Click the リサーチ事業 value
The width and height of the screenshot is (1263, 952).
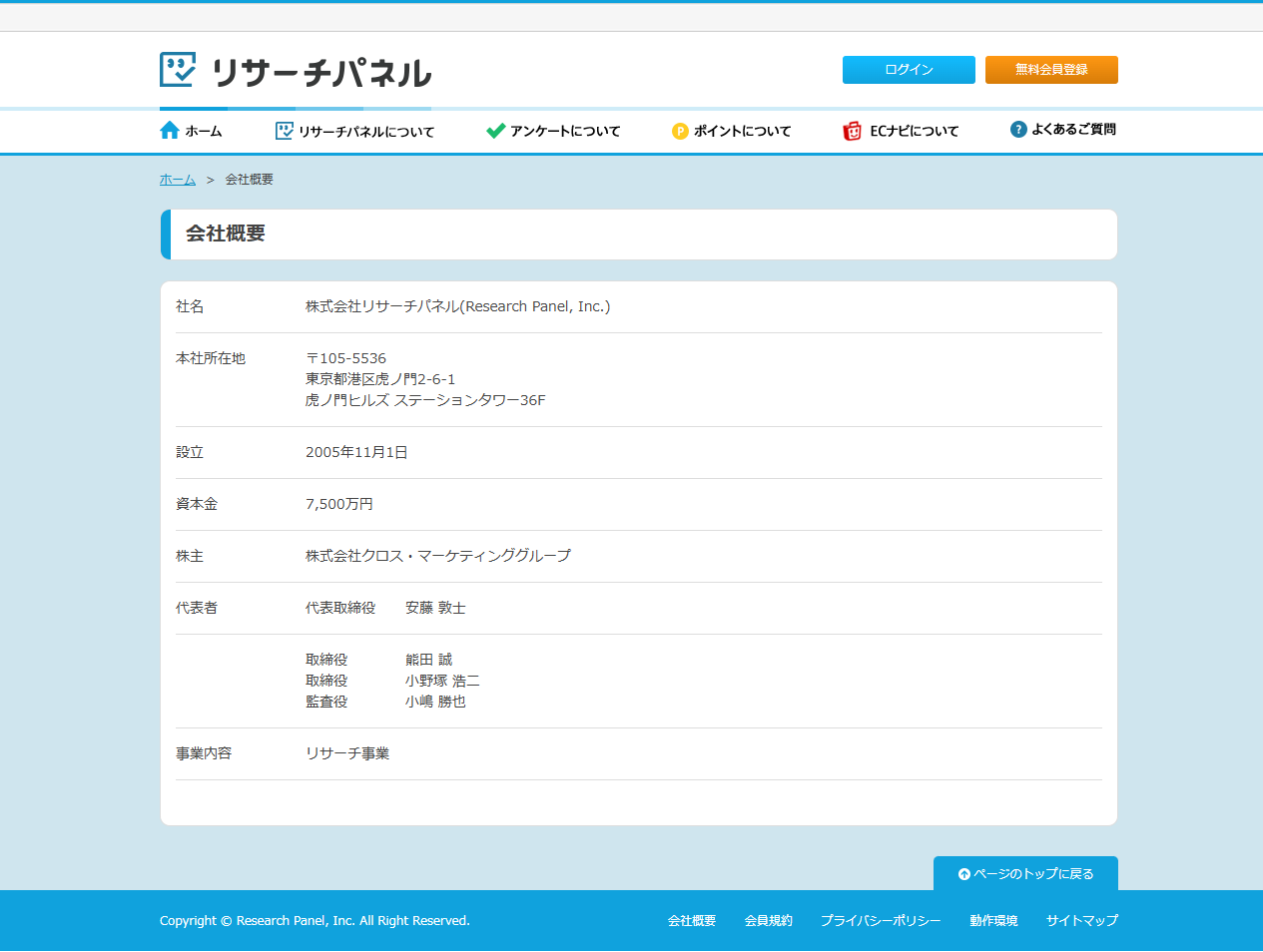click(x=347, y=753)
